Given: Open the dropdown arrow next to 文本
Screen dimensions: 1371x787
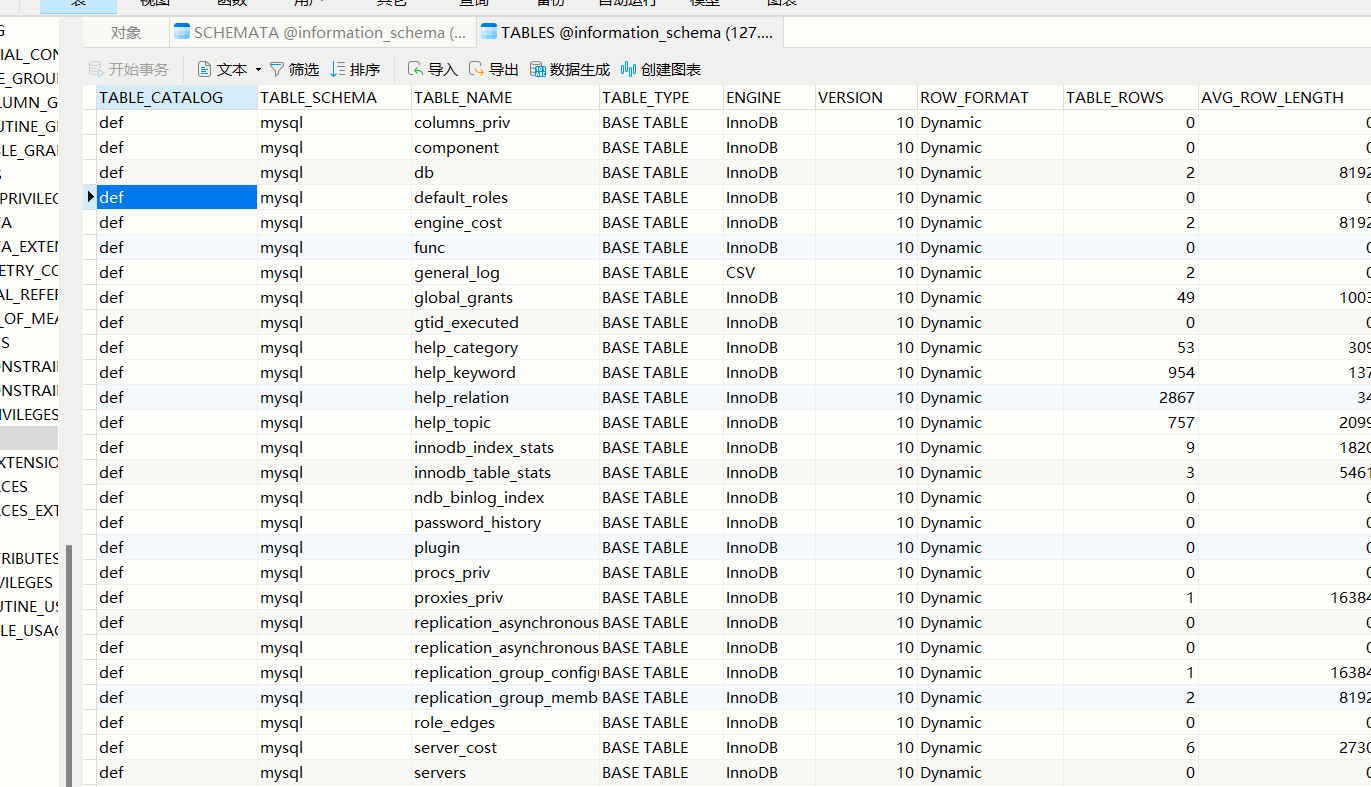Looking at the screenshot, I should (258, 69).
